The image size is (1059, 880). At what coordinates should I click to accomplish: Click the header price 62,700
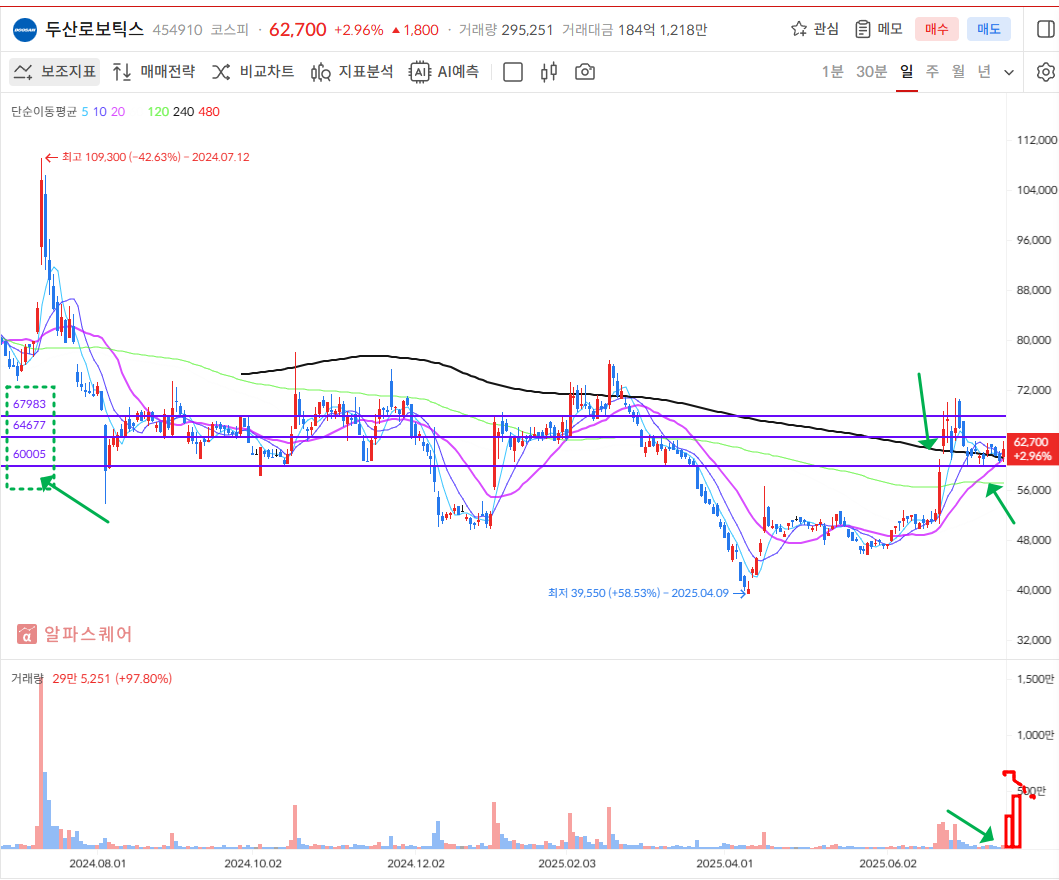298,30
